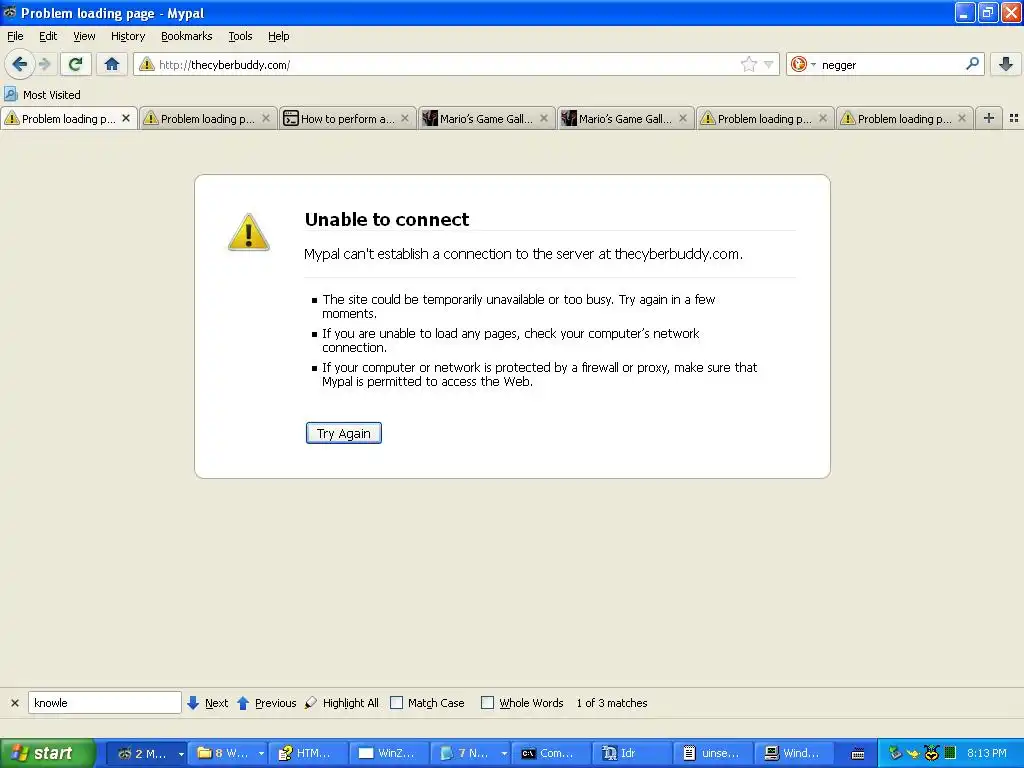Screen dimensions: 1024x768
Task: Click the 'Unable to connect' heading
Action: pos(387,219)
